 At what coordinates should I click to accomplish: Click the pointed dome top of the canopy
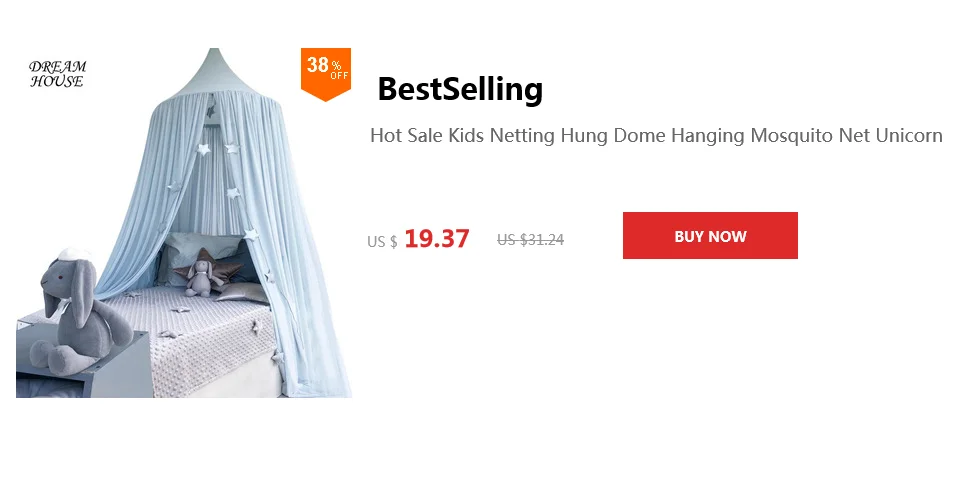click(x=213, y=70)
